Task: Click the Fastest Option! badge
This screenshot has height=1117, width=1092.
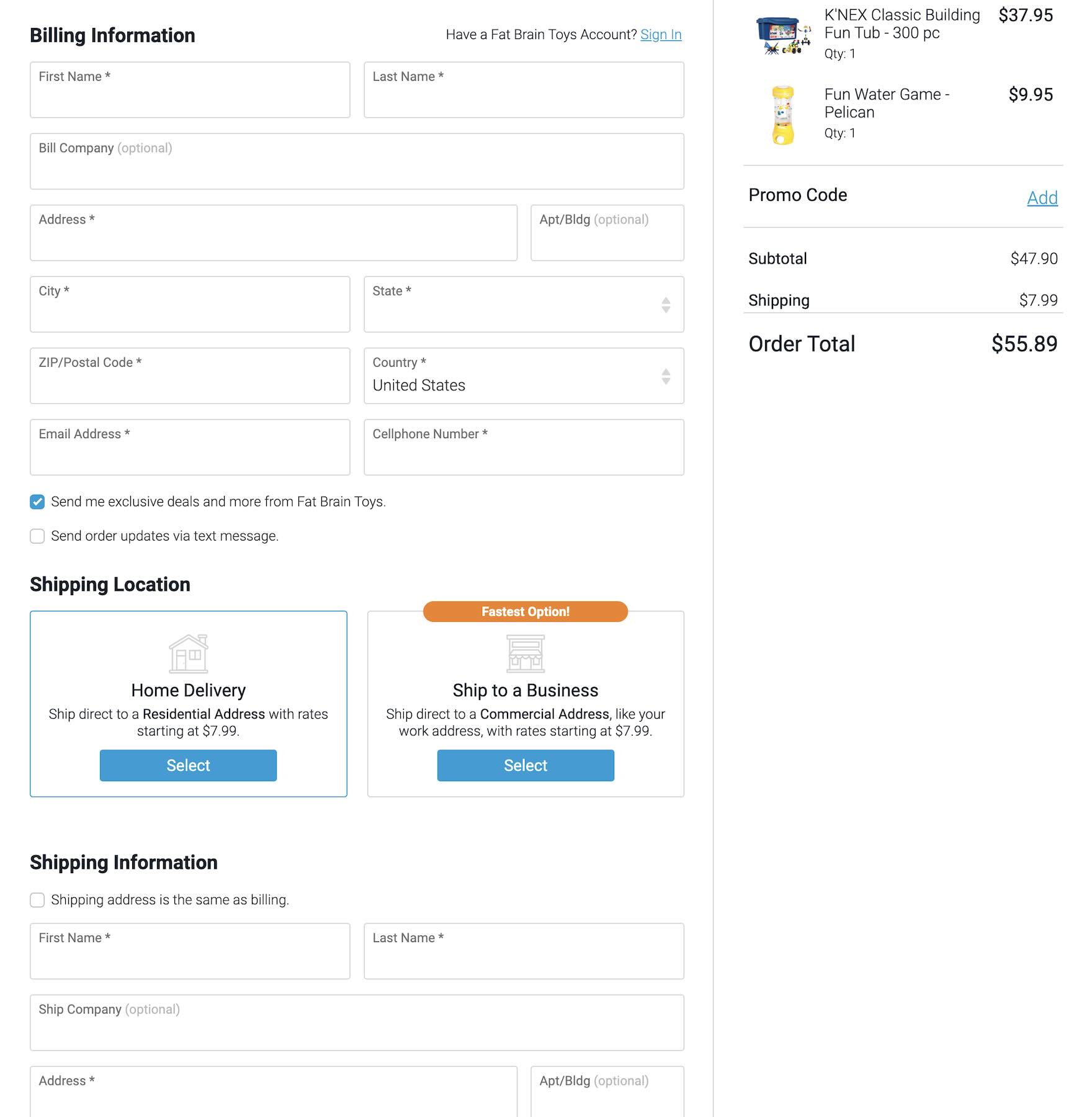Action: point(526,612)
